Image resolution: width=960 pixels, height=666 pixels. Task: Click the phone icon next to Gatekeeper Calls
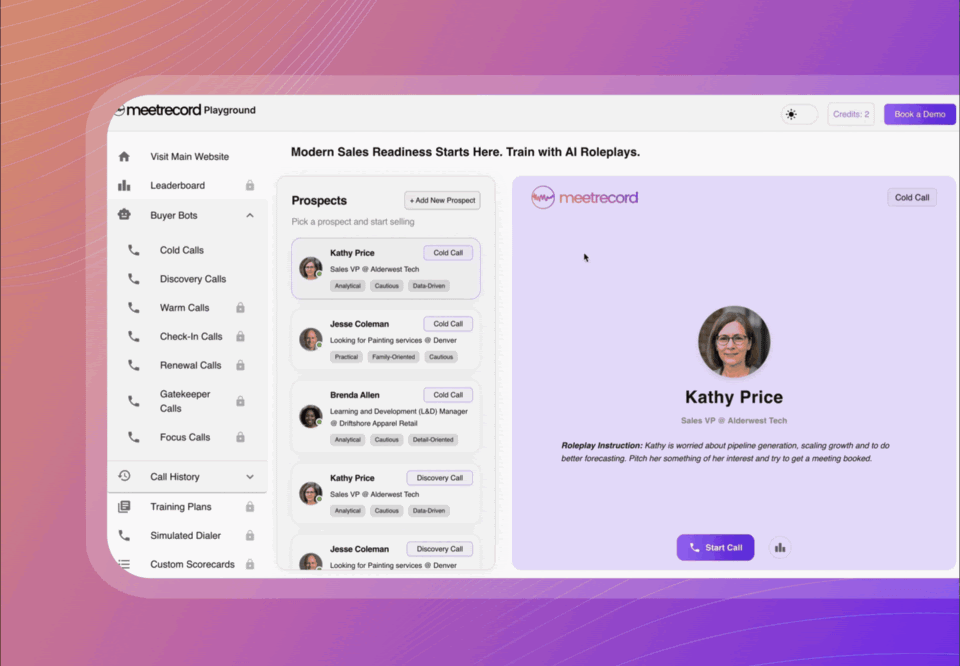coord(133,401)
